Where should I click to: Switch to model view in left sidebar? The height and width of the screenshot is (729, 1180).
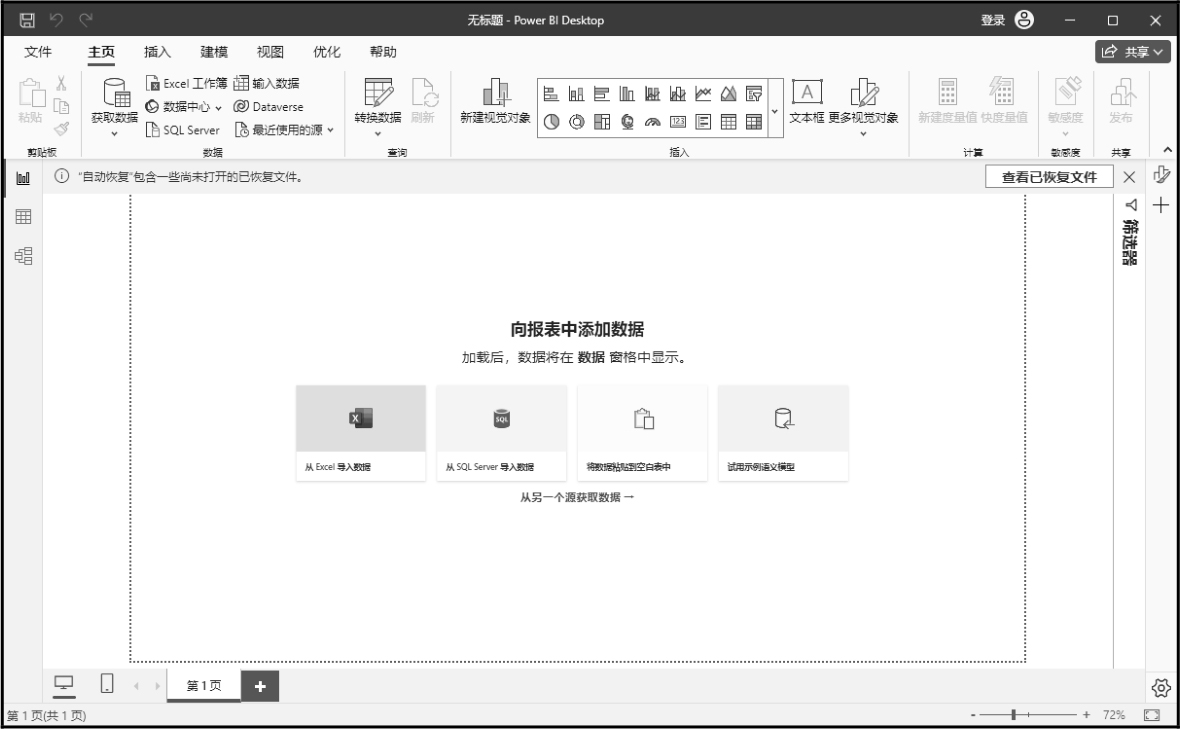[x=23, y=256]
